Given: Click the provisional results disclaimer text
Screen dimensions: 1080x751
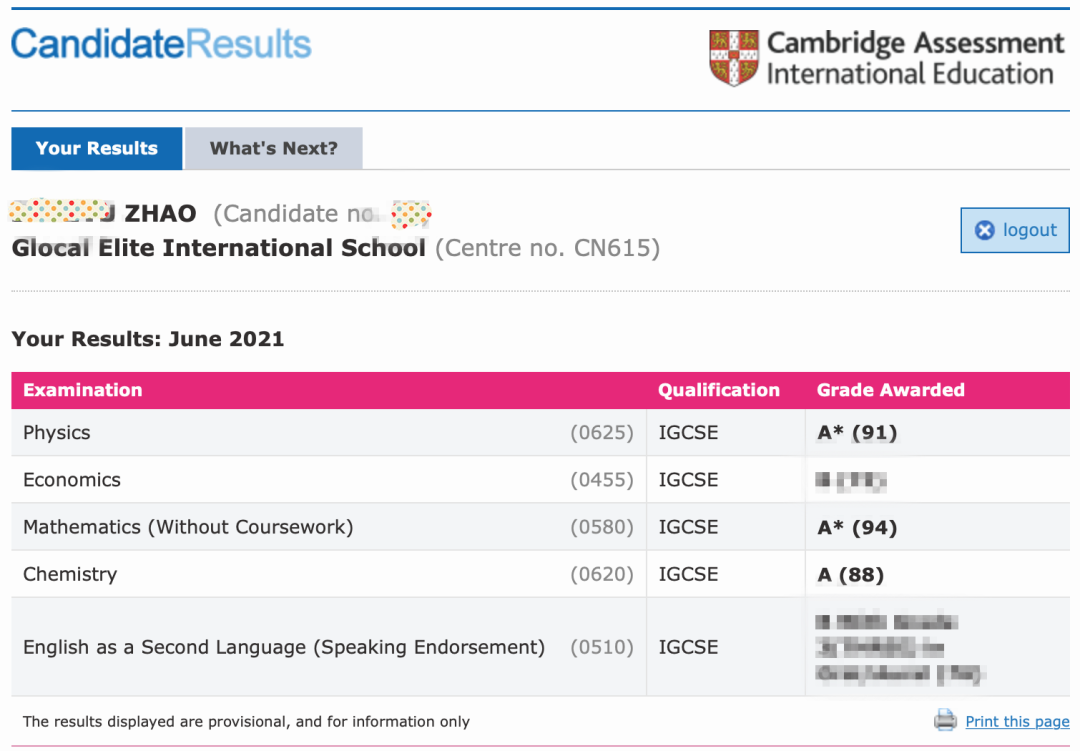Looking at the screenshot, I should click(246, 721).
